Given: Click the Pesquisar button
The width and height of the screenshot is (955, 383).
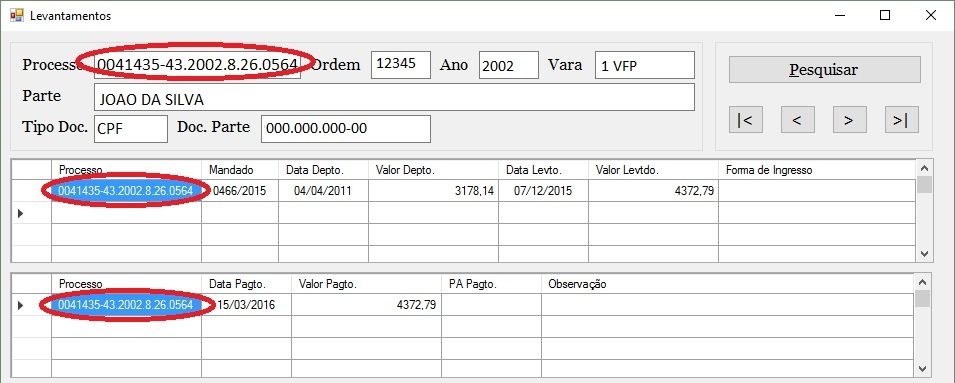Looking at the screenshot, I should pyautogui.click(x=825, y=69).
